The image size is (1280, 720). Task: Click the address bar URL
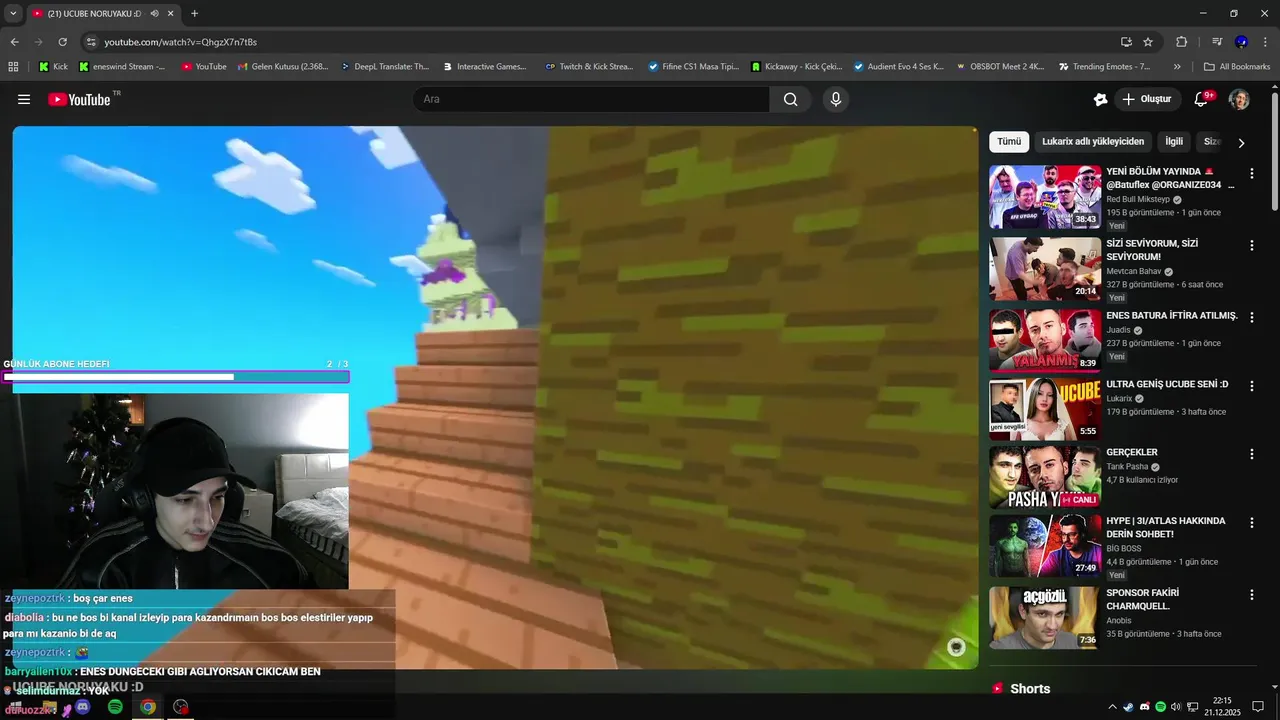tap(180, 42)
